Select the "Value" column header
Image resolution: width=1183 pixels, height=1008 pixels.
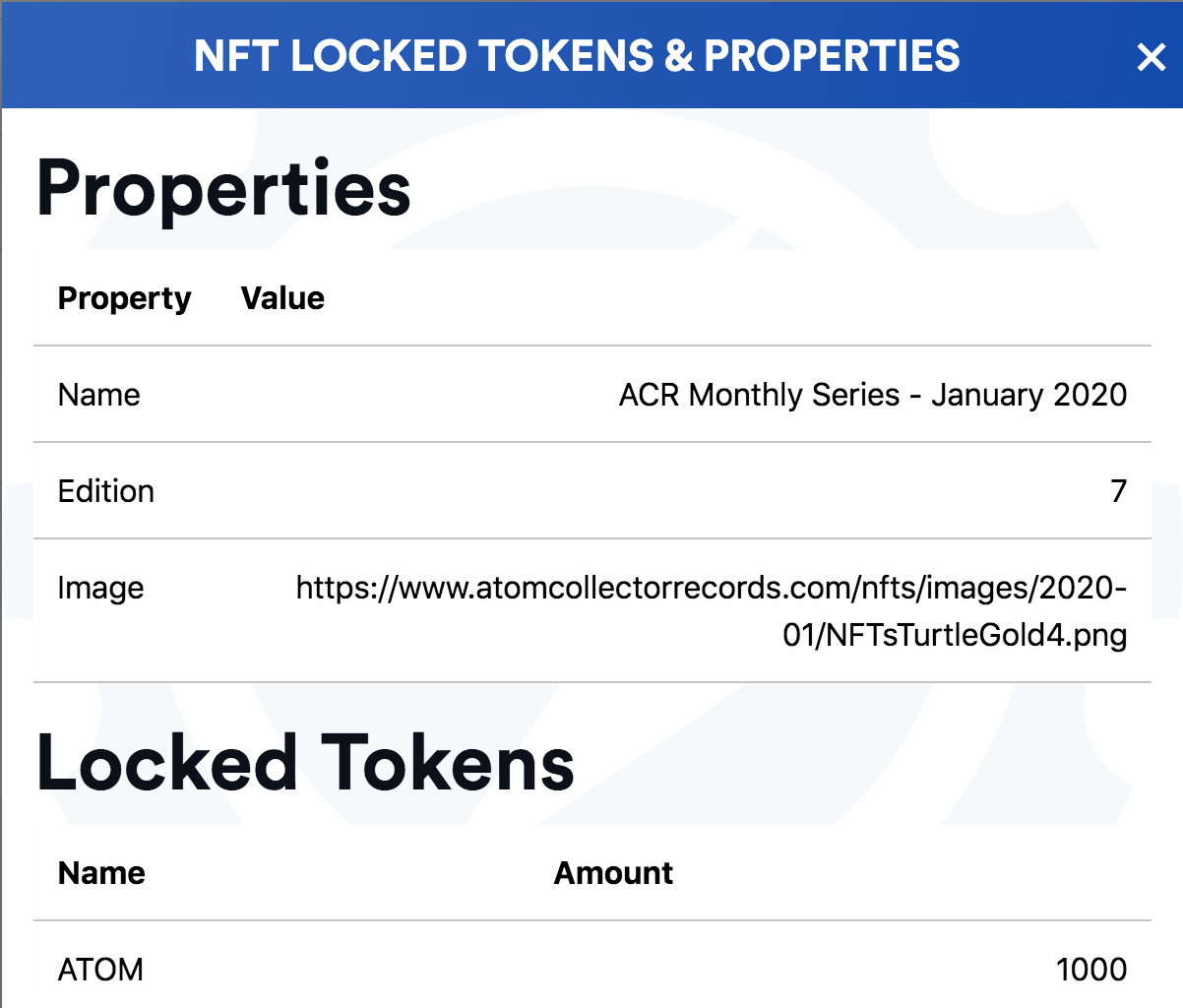(x=282, y=298)
